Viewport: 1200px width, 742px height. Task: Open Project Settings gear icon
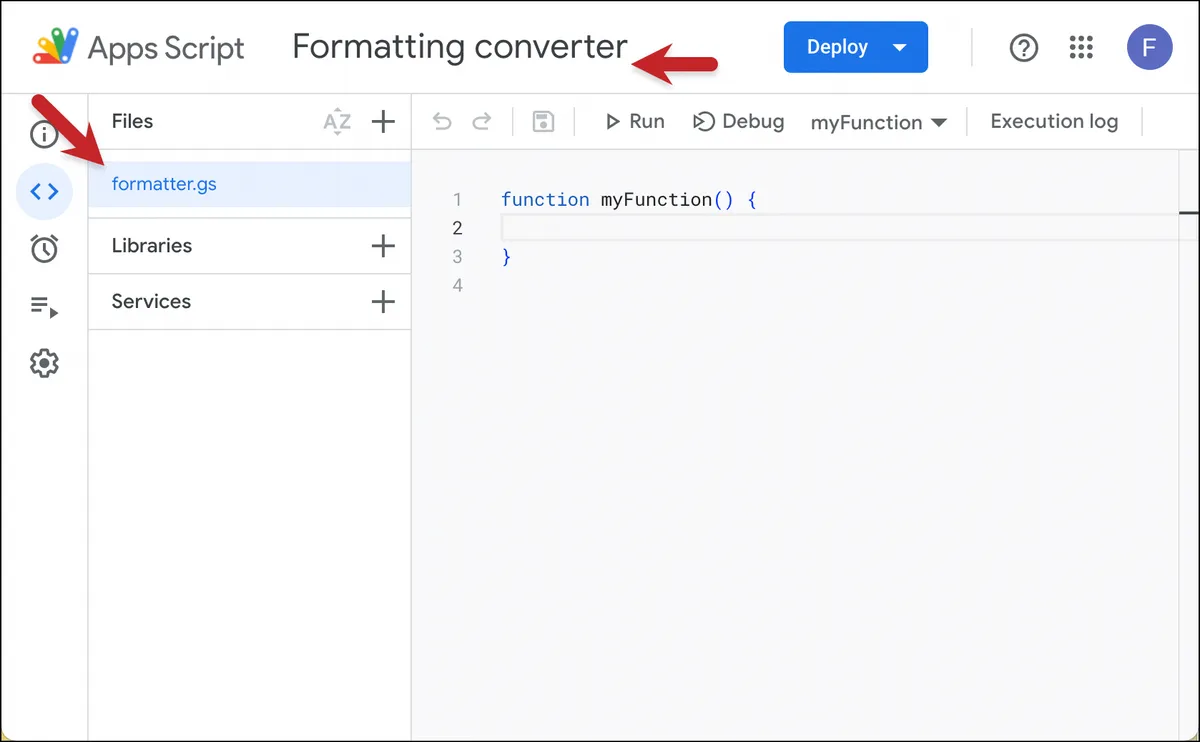[44, 363]
